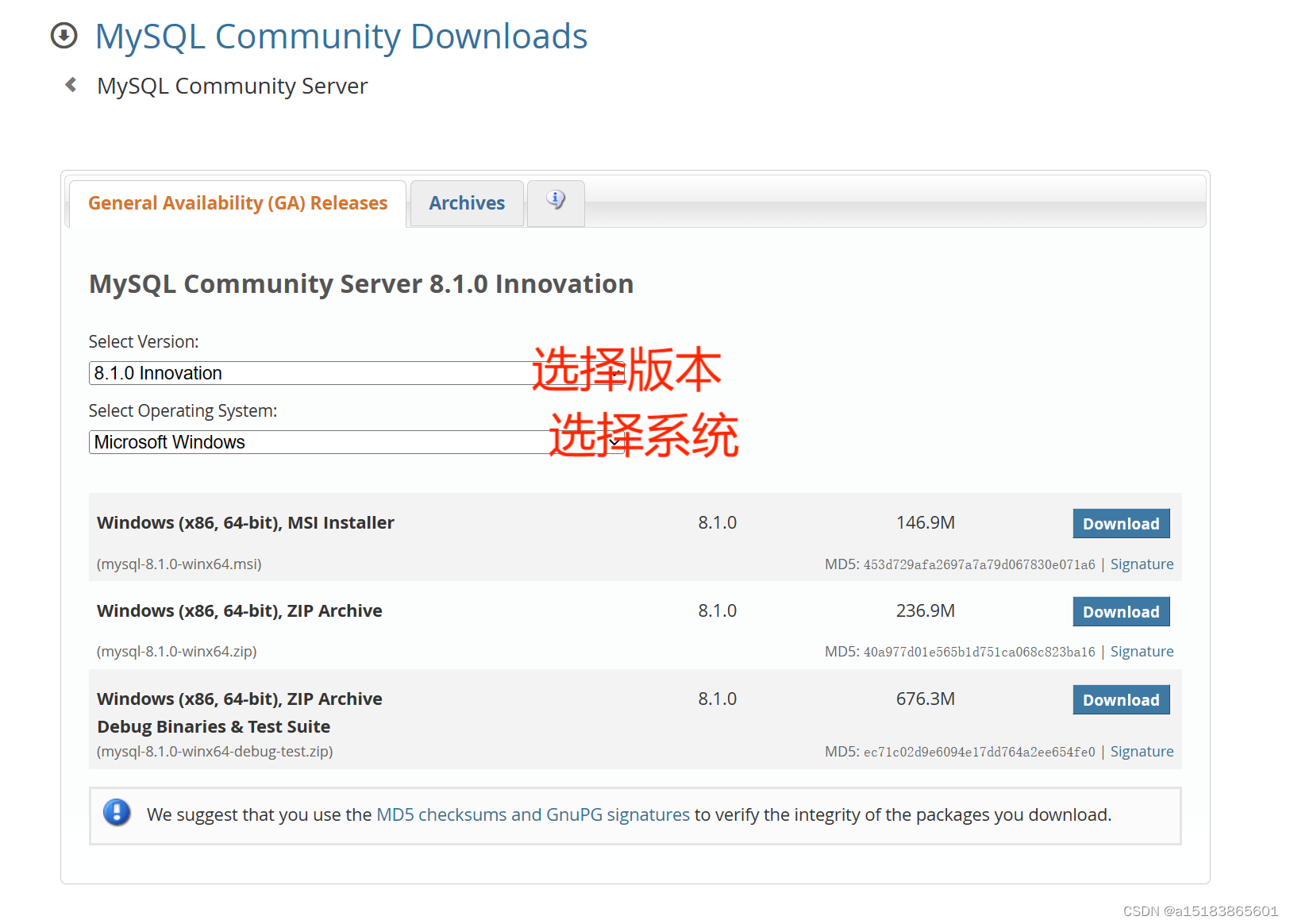Click the 8.1.0 version in the 676.3M row
Screen dimensions: 1290x924
[x=718, y=699]
